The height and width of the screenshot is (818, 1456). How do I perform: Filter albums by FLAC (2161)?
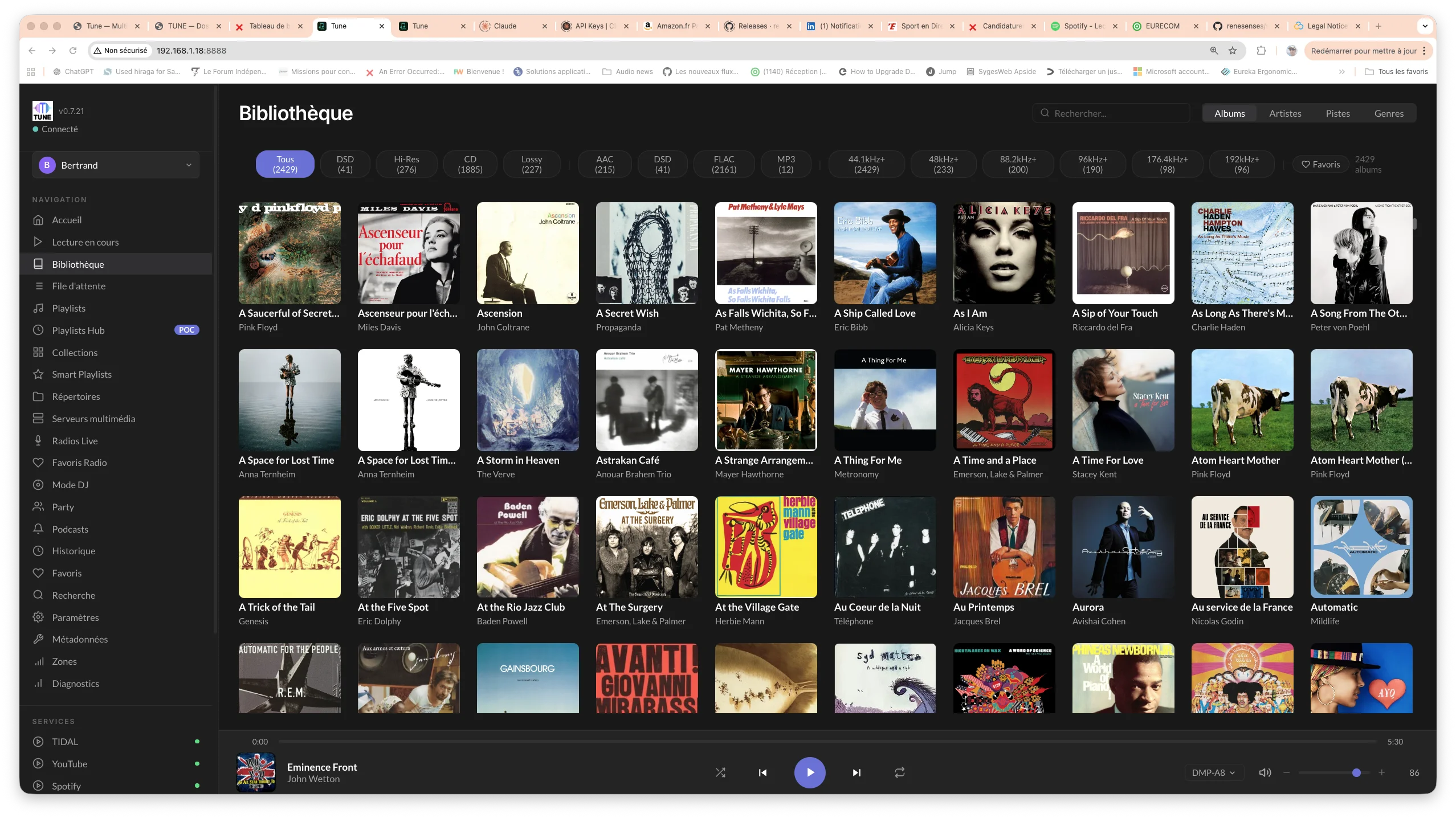point(724,165)
